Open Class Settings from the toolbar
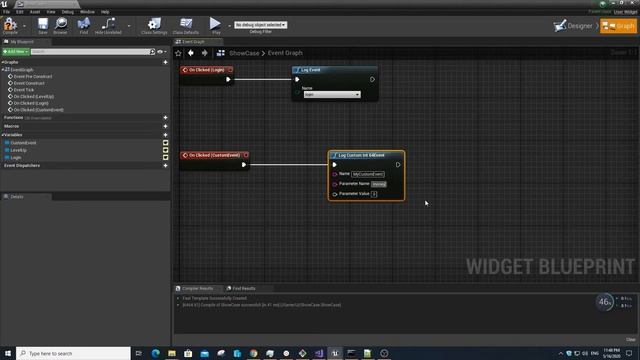Image resolution: width=640 pixels, height=360 pixels. (x=154, y=25)
